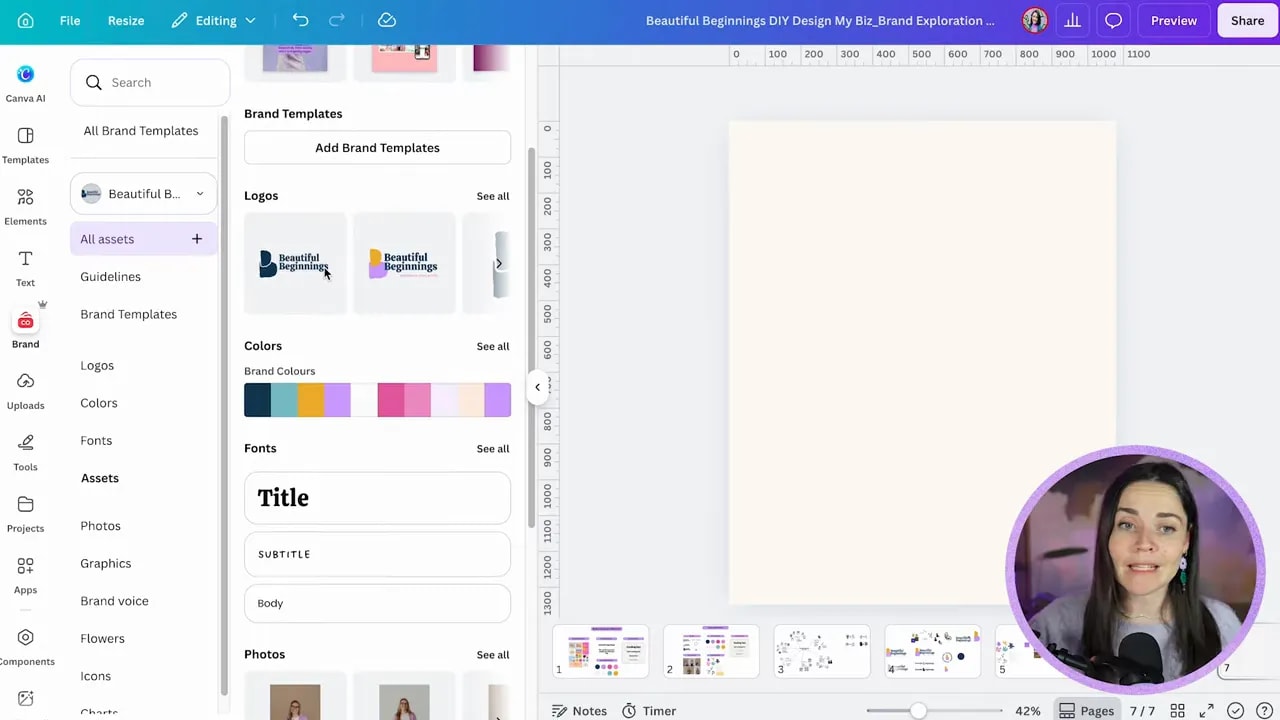Open the Flowers asset category

(x=102, y=639)
